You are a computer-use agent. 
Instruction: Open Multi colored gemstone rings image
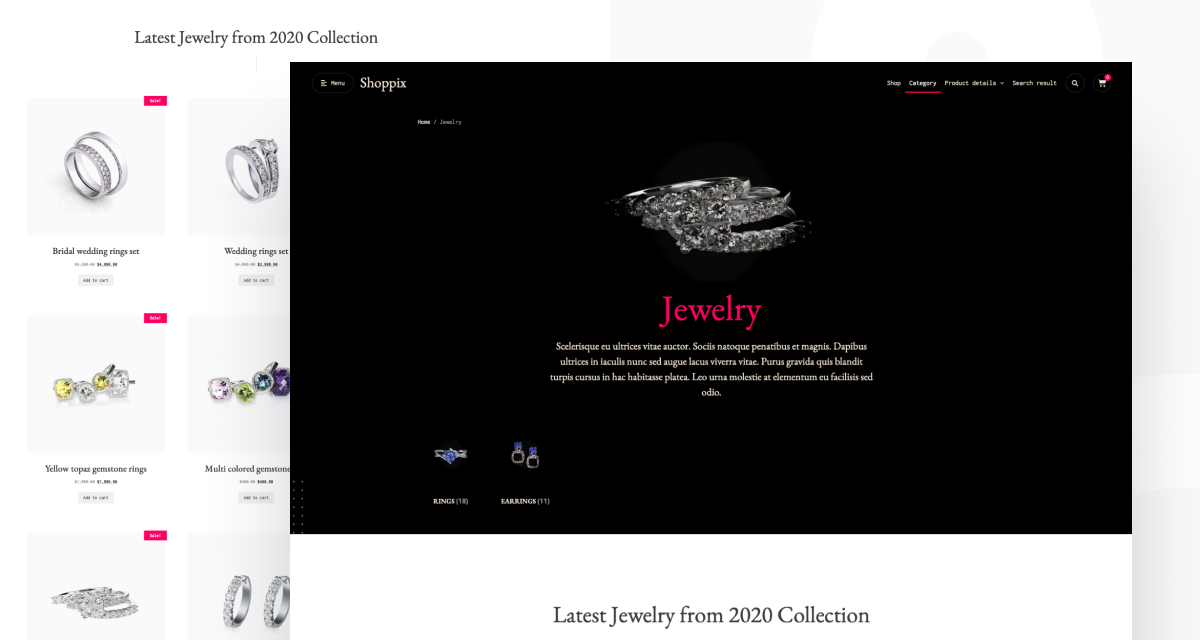click(x=239, y=384)
